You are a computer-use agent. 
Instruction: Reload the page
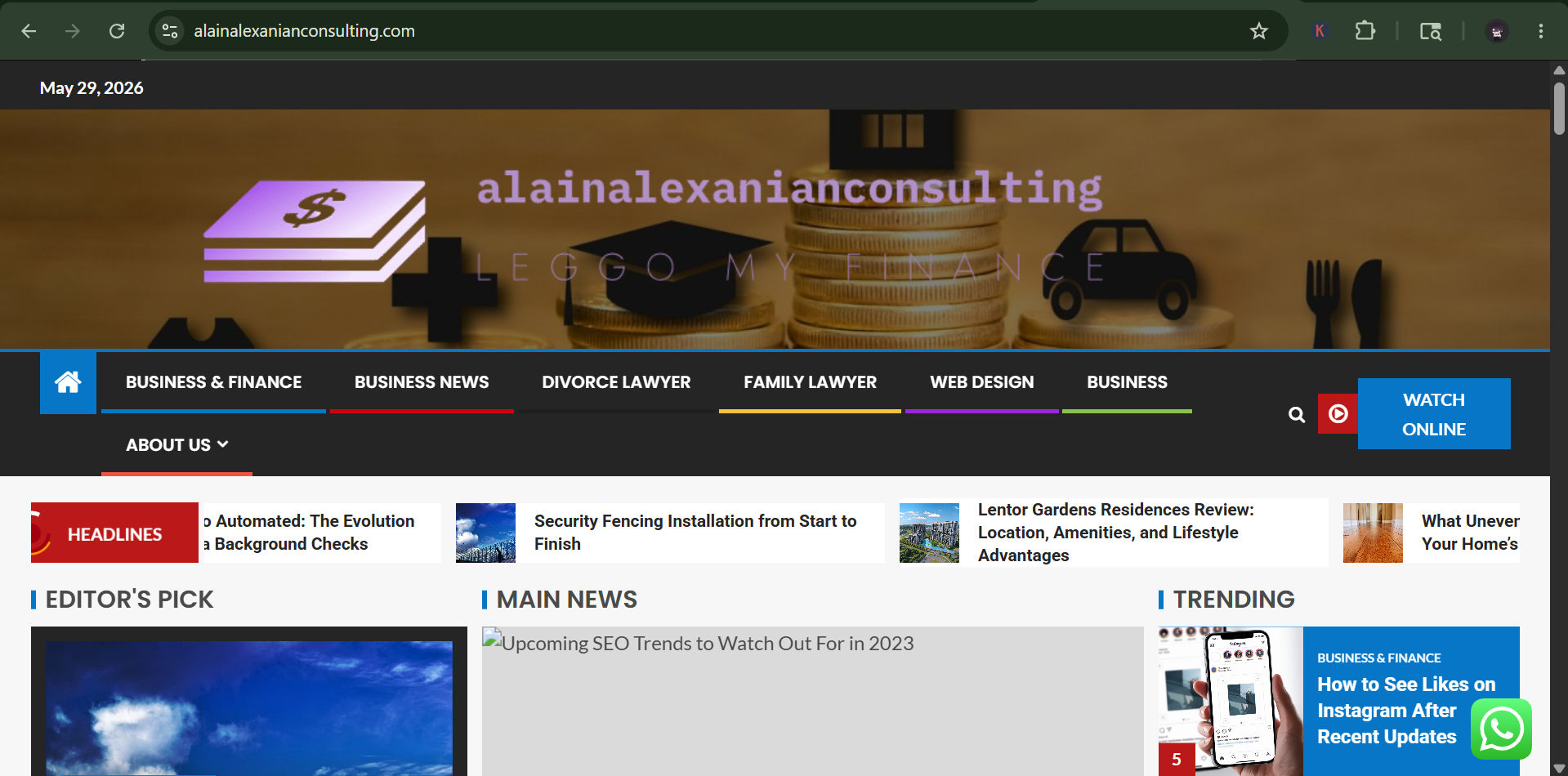tap(117, 31)
